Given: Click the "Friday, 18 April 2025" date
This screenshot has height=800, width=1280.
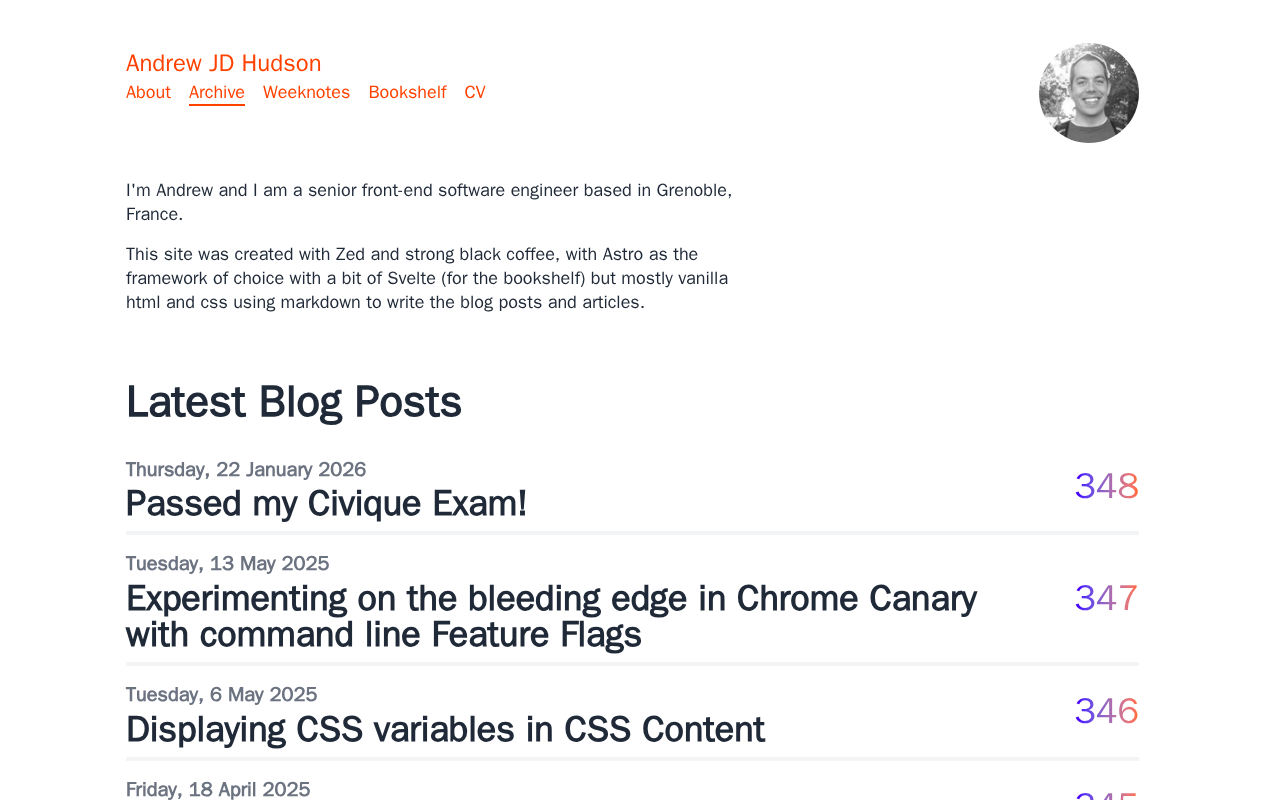Looking at the screenshot, I should [x=218, y=789].
